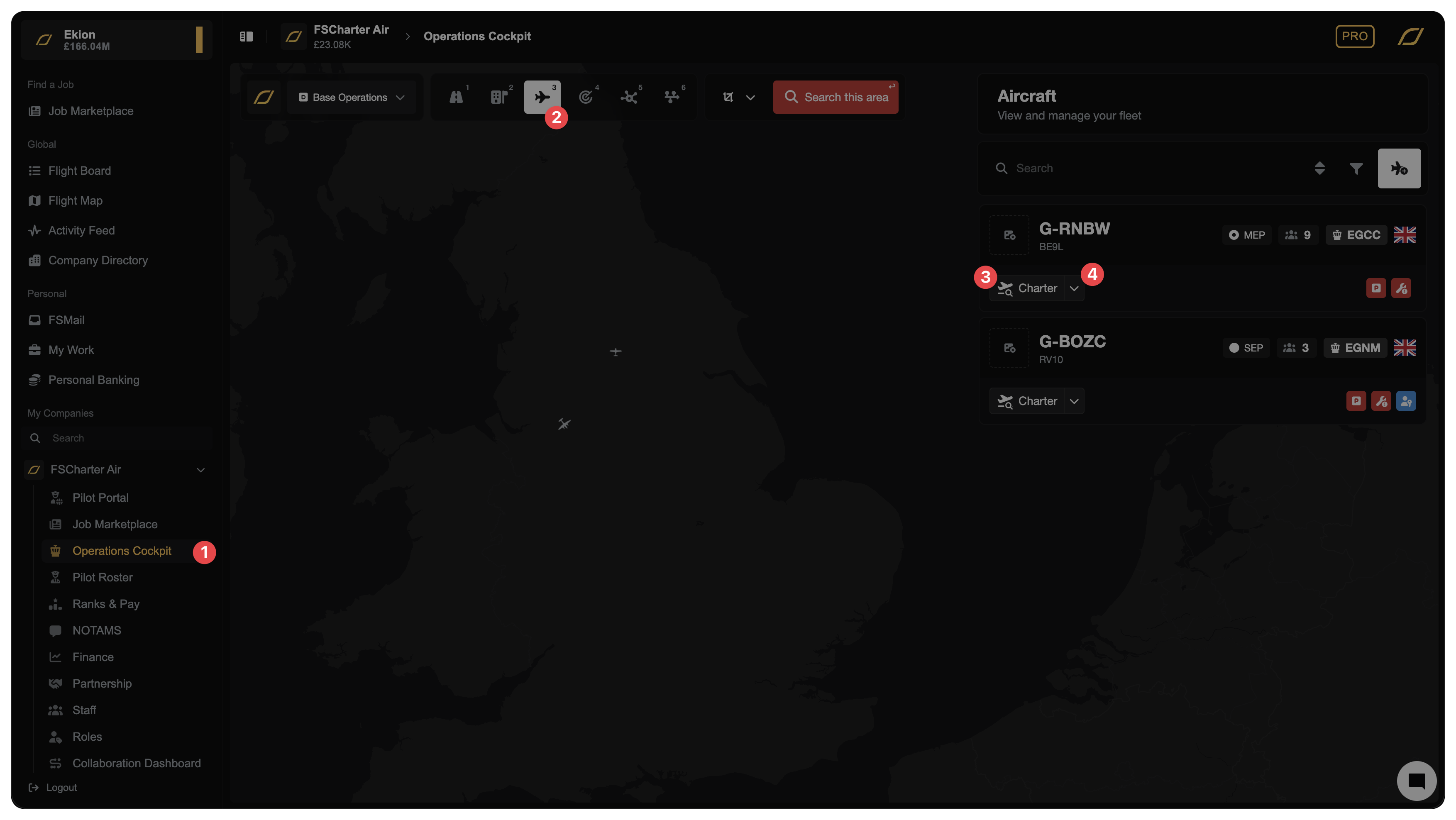The height and width of the screenshot is (820, 1456).
Task: Select the buildings/FBO toolbar icon
Action: [x=498, y=97]
